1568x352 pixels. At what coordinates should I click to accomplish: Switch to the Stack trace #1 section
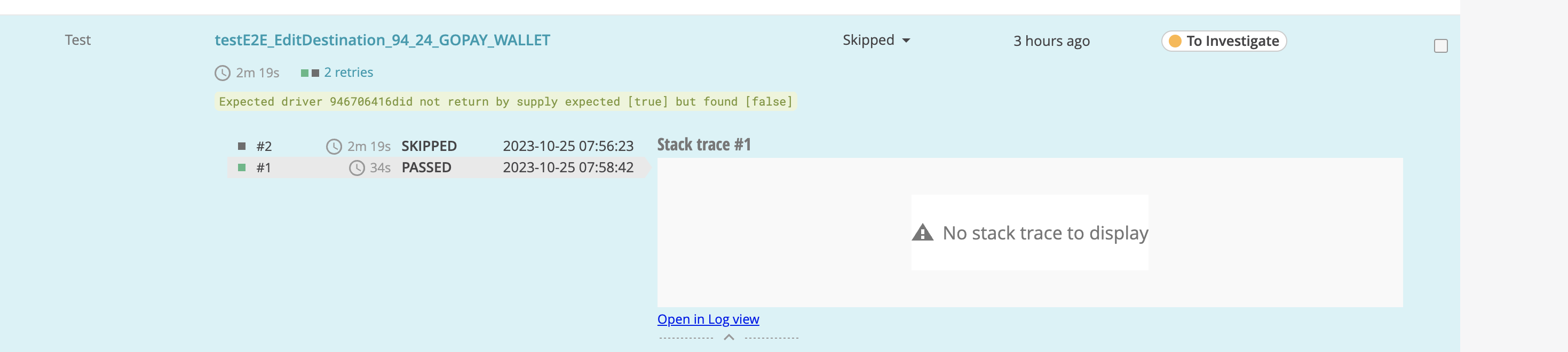point(703,145)
